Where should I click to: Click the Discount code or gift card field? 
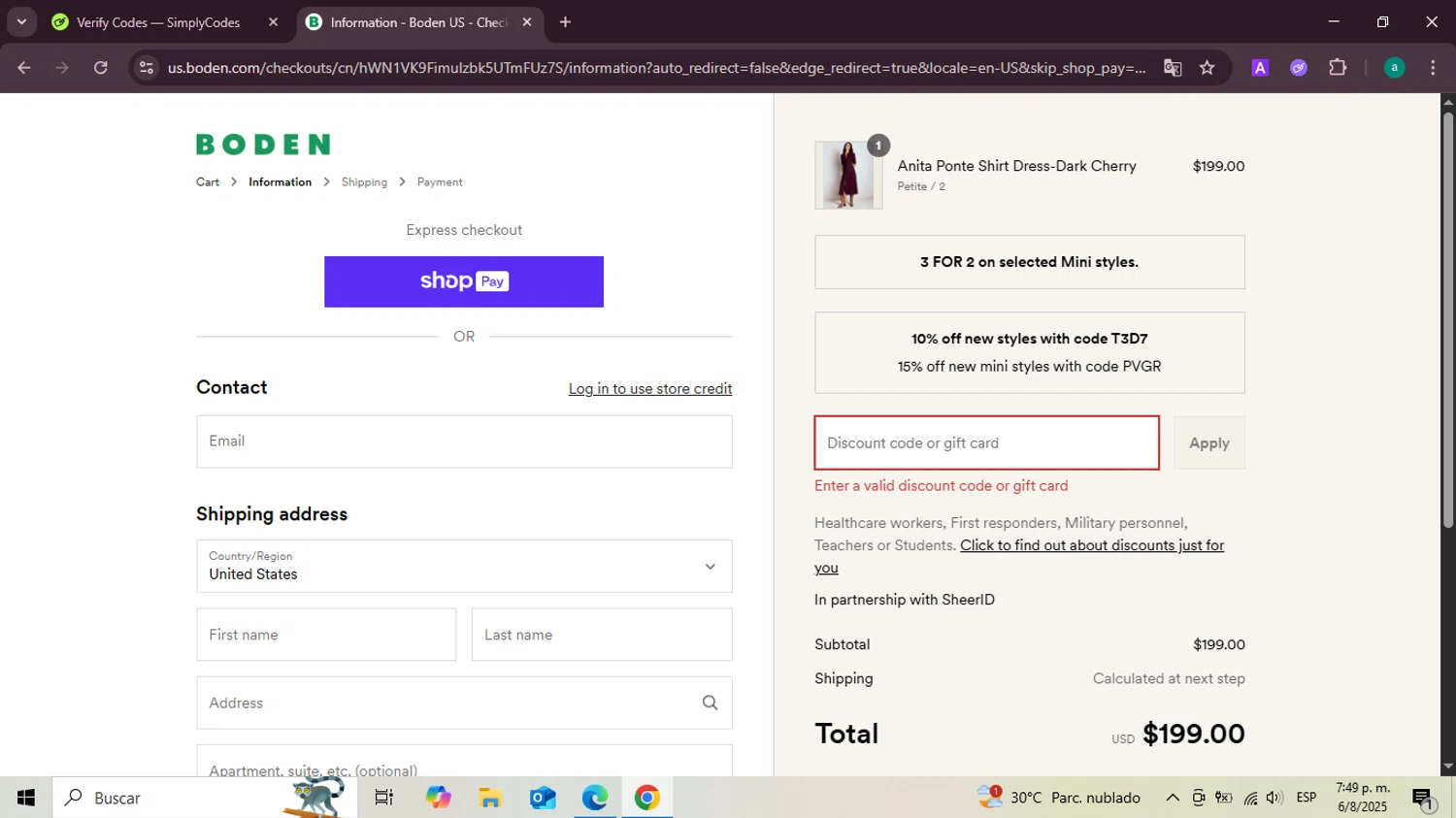click(986, 443)
